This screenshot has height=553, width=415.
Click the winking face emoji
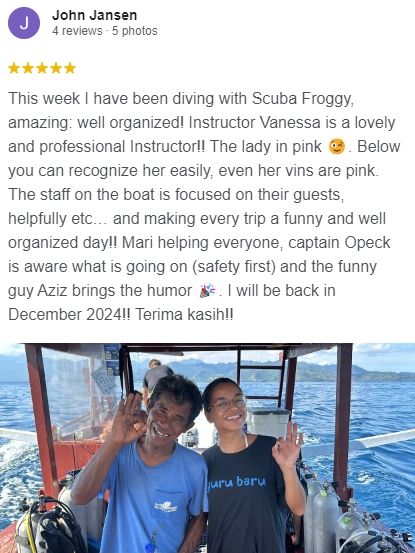336,147
